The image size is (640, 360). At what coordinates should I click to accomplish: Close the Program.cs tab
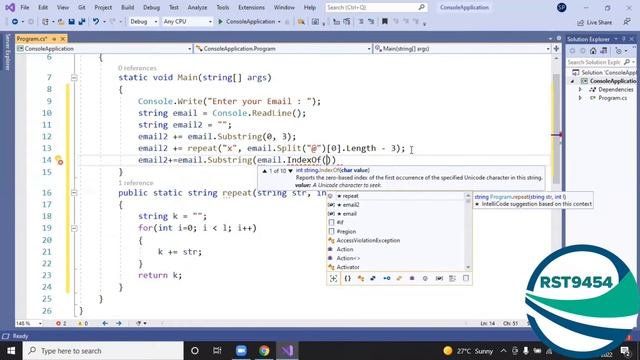click(63, 39)
